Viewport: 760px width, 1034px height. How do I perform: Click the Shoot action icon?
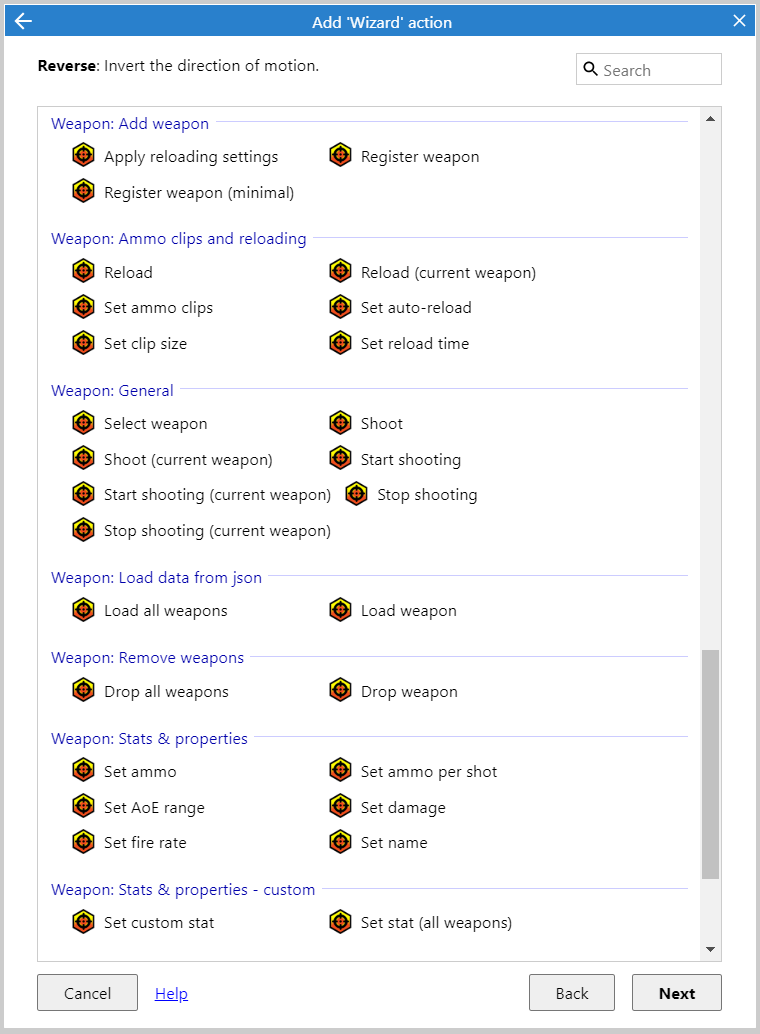coord(341,423)
